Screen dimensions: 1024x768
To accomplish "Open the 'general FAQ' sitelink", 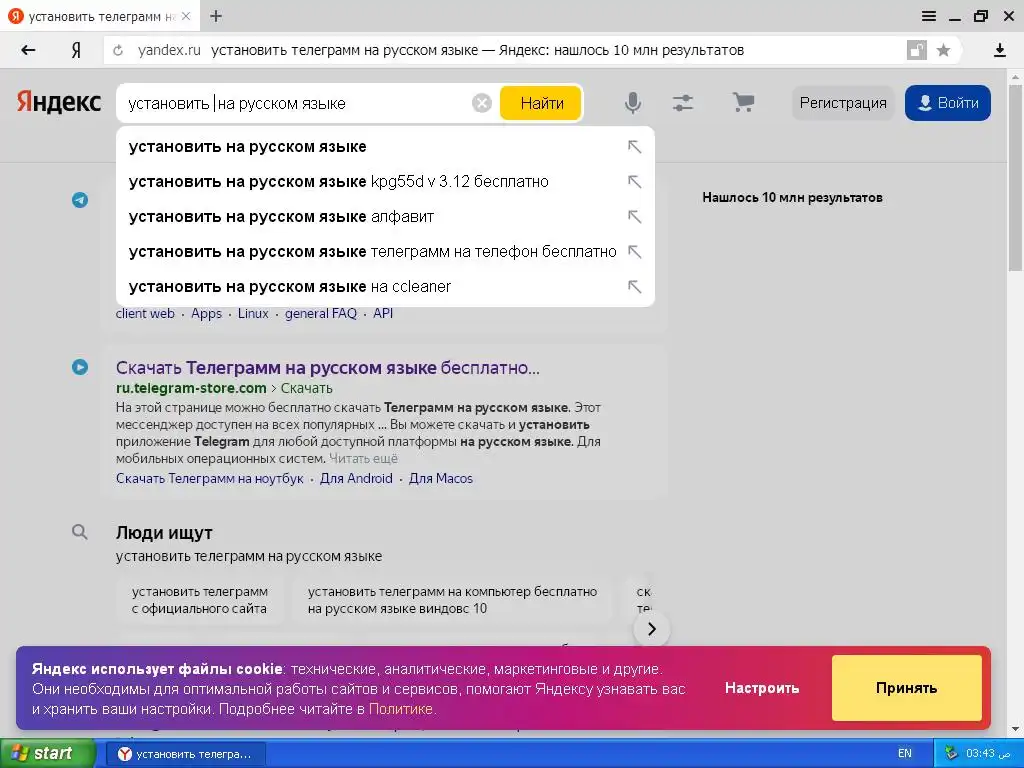I will [321, 313].
